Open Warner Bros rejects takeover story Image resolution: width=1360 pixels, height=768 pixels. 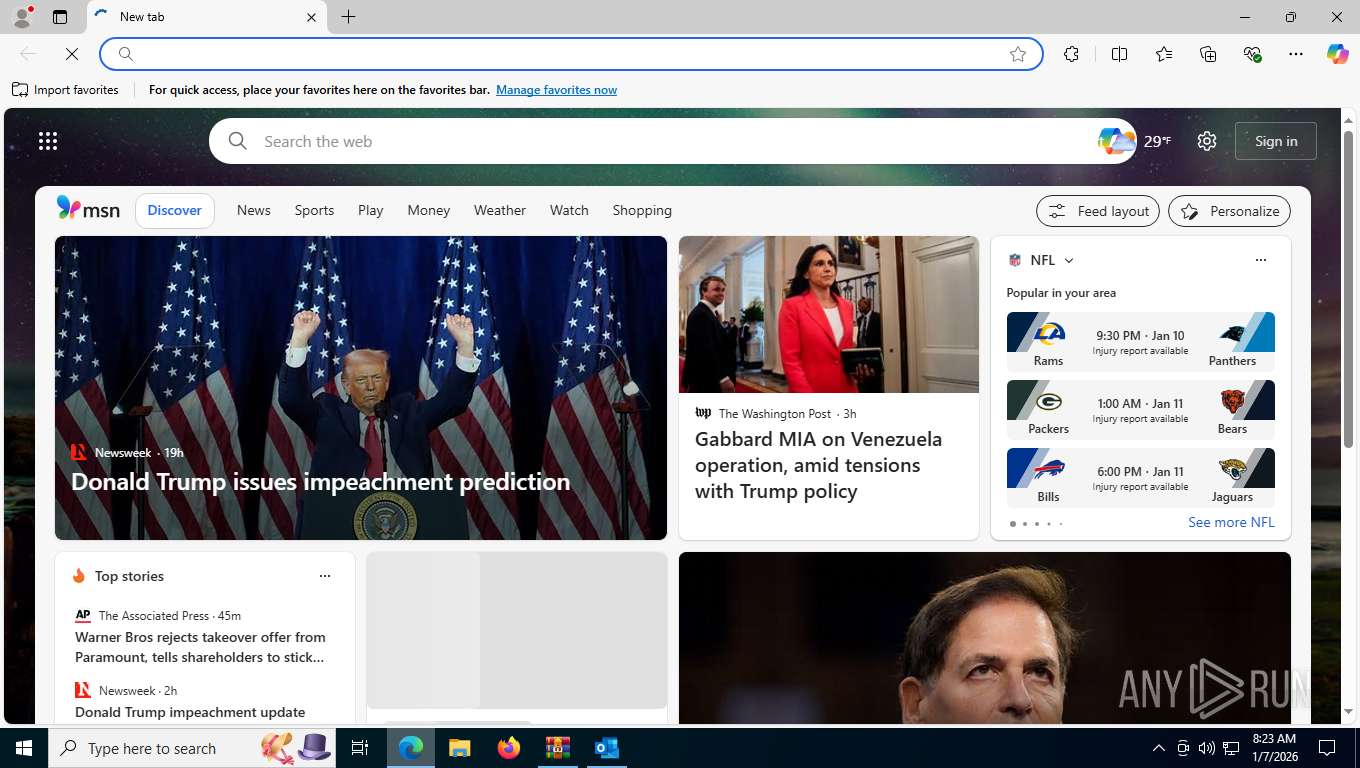(200, 647)
